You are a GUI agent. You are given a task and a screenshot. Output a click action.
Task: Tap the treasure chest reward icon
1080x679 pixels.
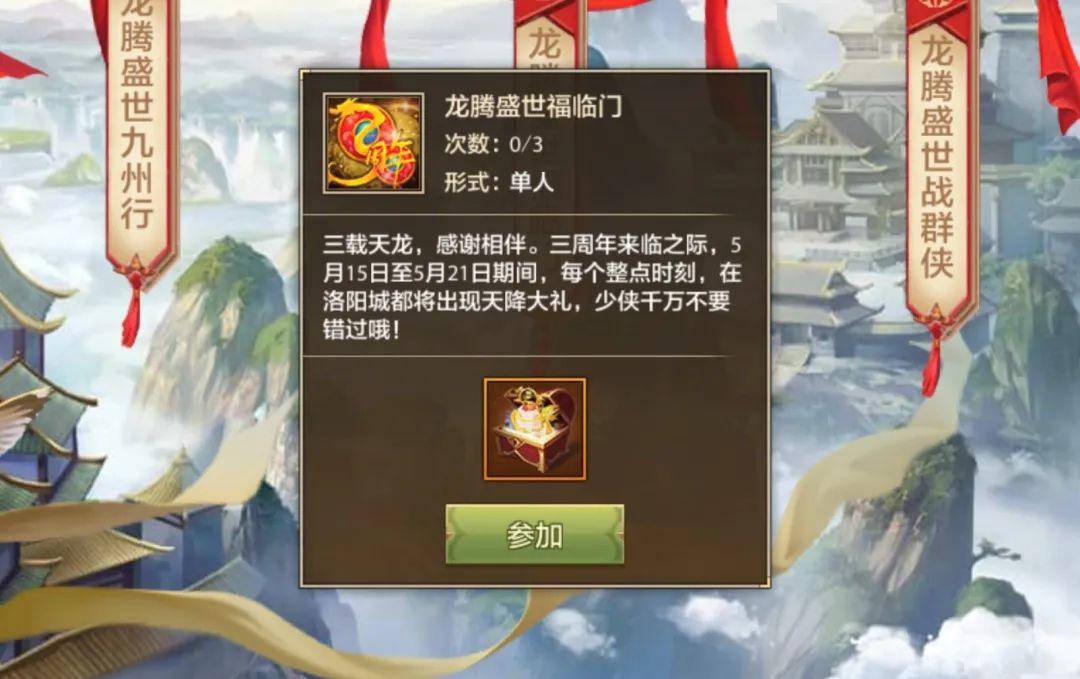click(x=534, y=429)
